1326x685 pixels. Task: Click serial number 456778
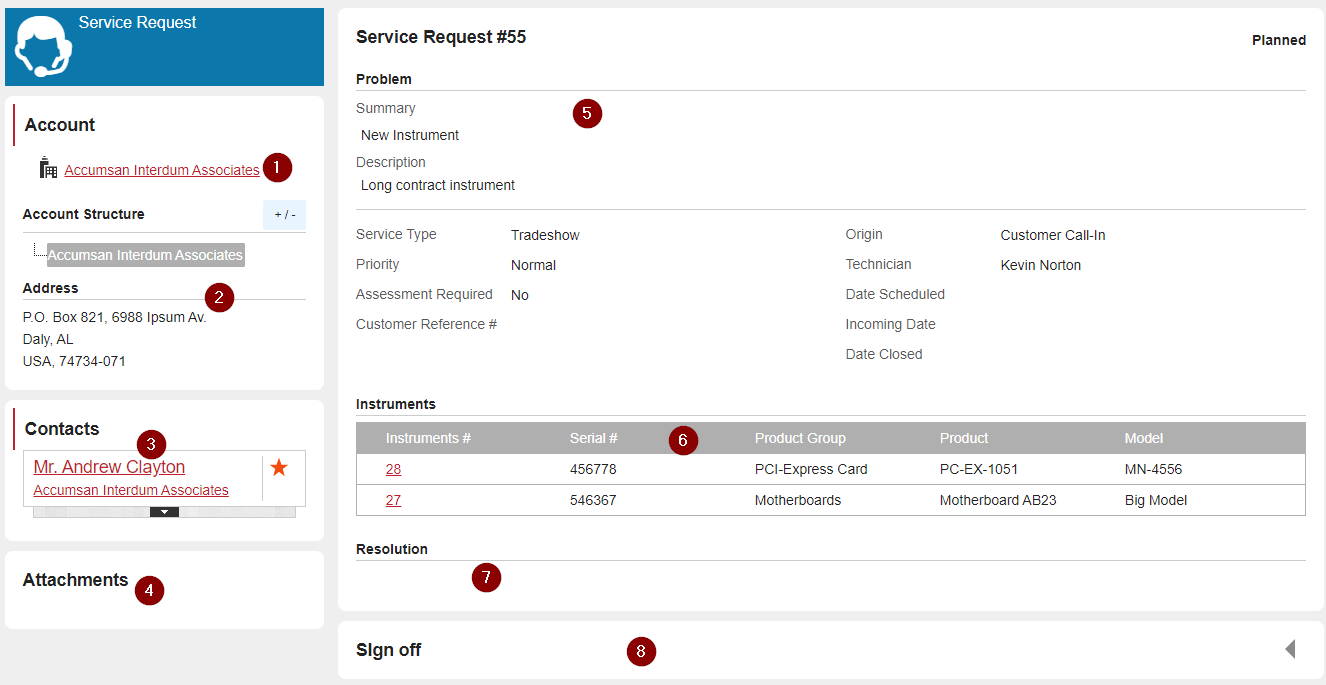click(x=593, y=469)
